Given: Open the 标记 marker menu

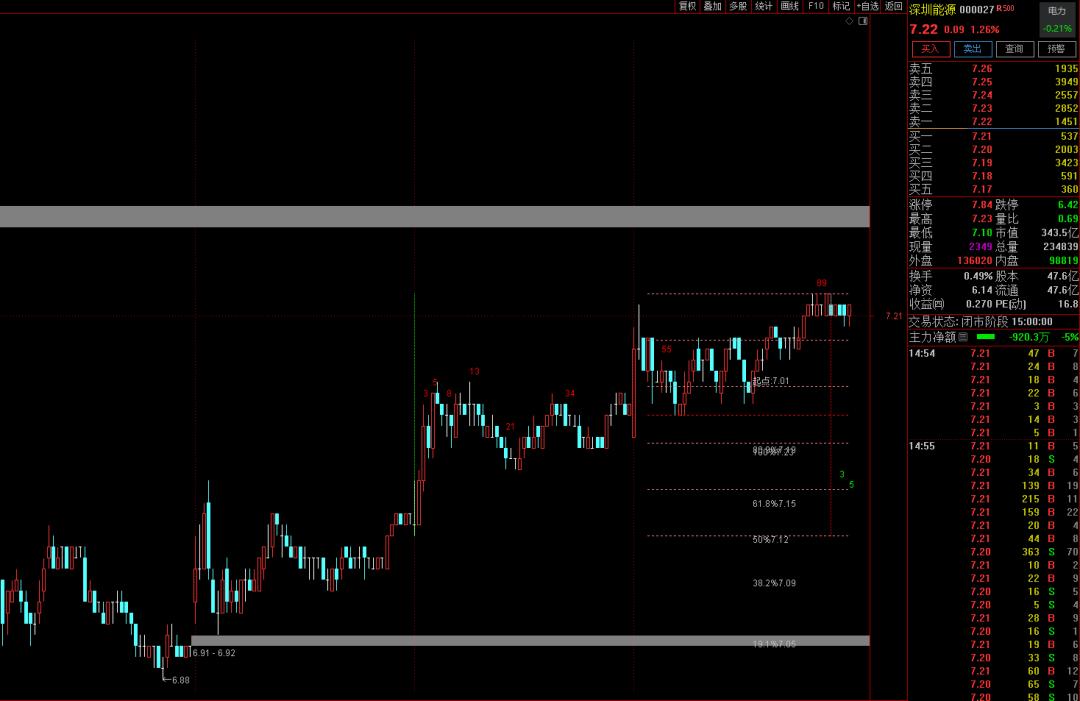Looking at the screenshot, I should [841, 6].
